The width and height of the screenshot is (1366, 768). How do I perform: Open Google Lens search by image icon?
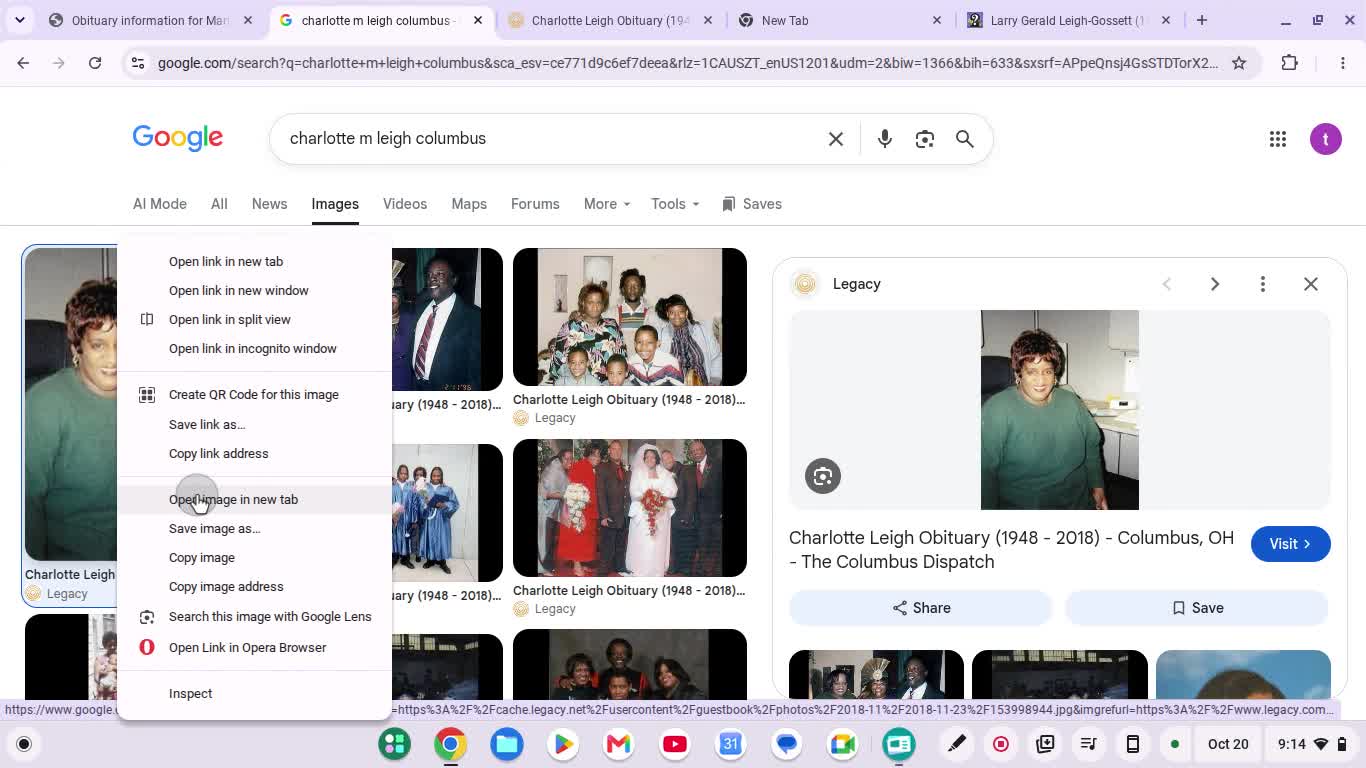pos(925,139)
